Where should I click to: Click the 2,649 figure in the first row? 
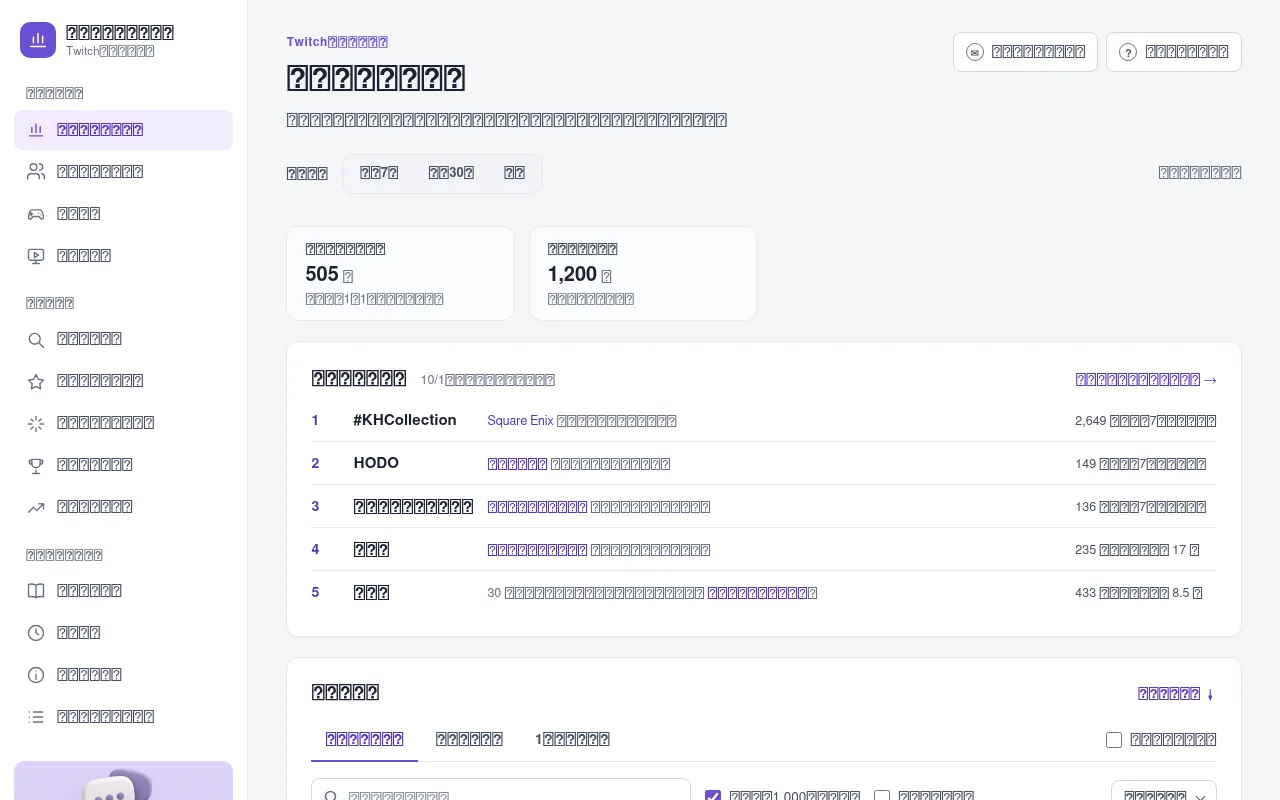1091,421
